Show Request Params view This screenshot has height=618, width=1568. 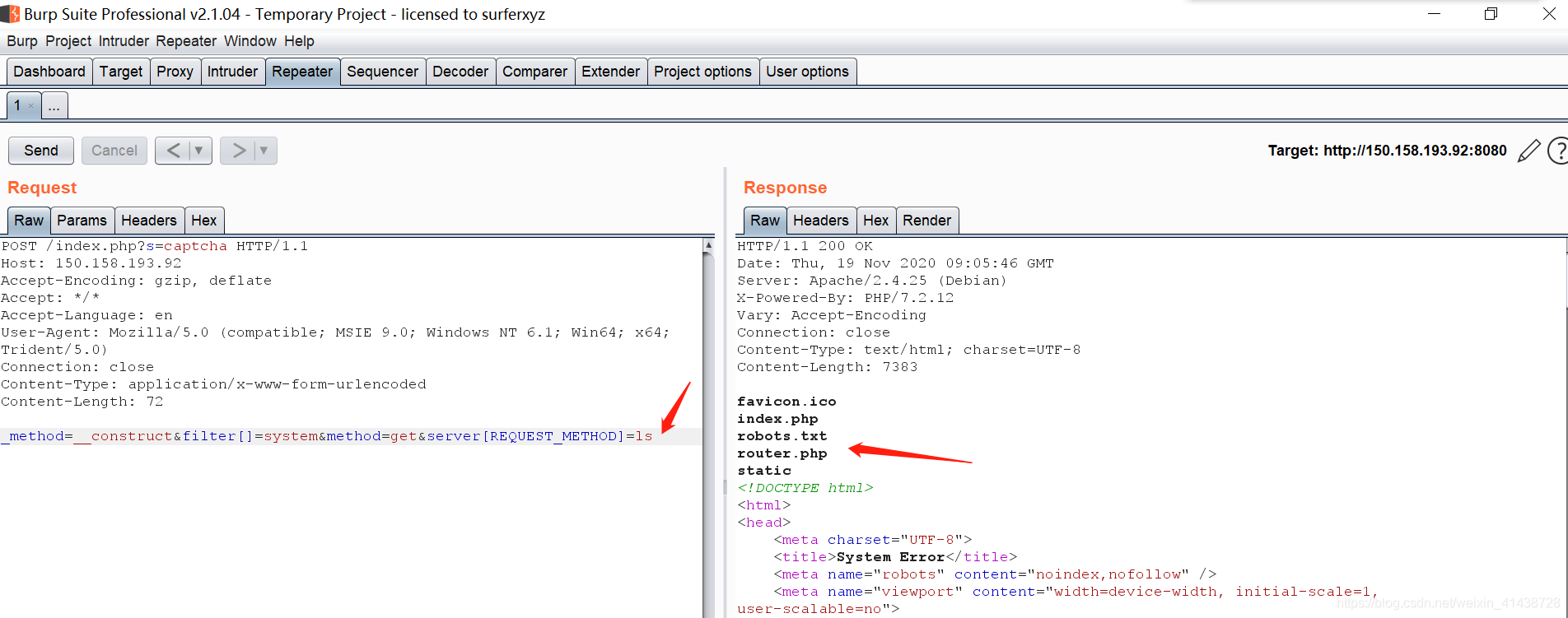pyautogui.click(x=82, y=221)
